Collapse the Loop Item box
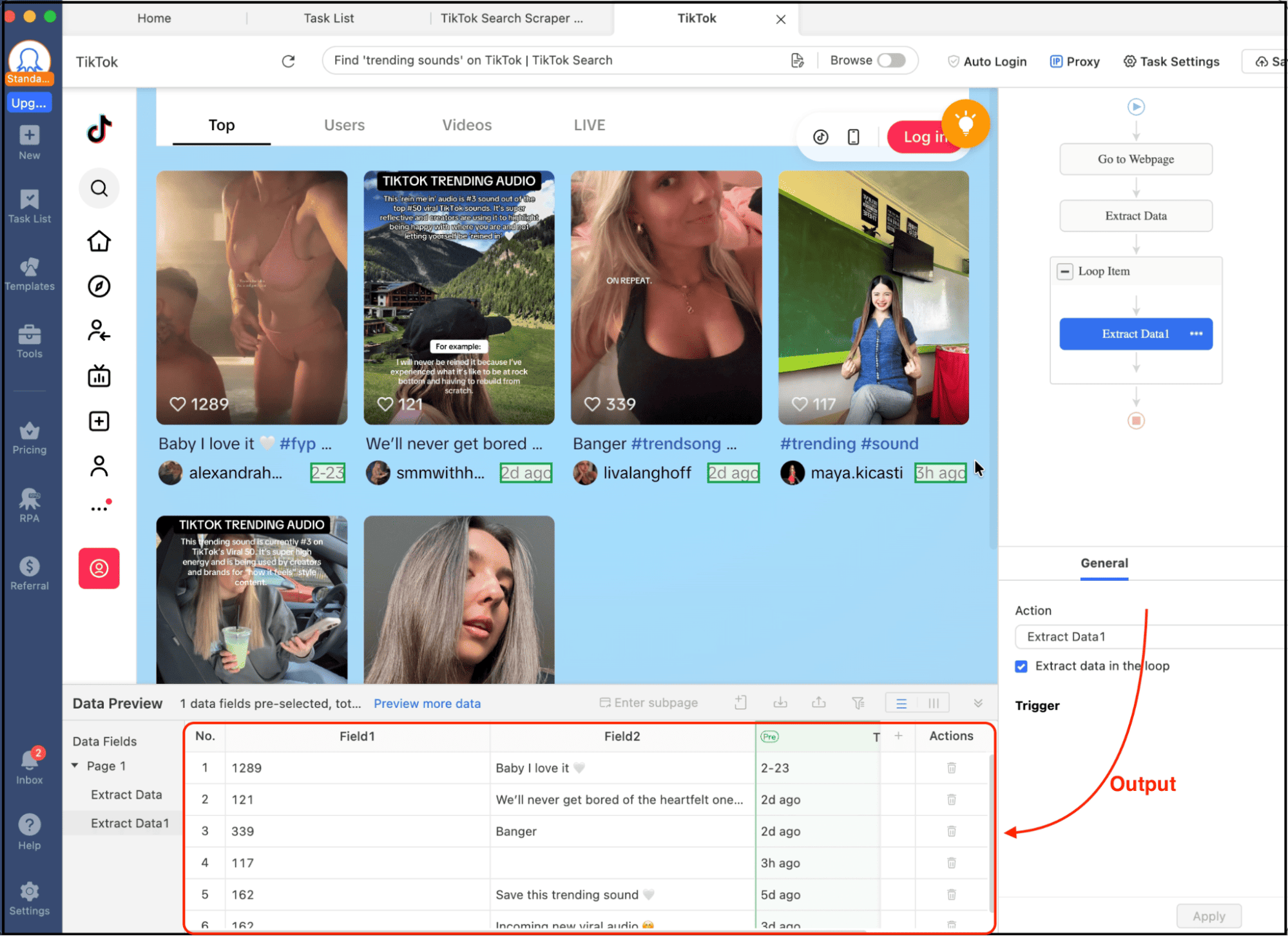The image size is (1288, 936). tap(1065, 271)
